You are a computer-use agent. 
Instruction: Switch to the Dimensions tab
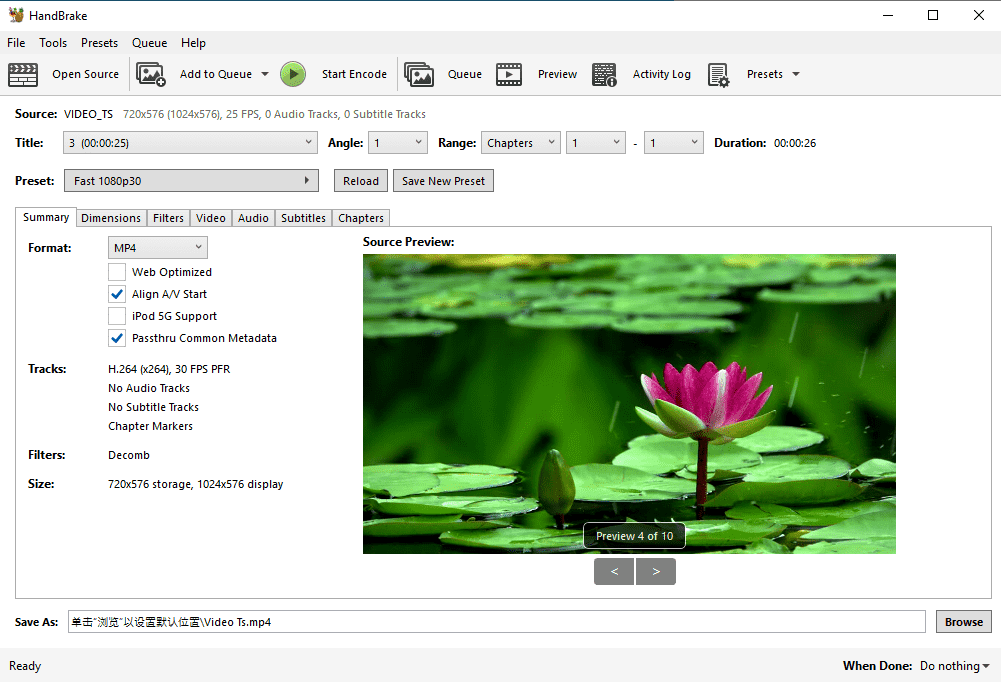click(111, 218)
